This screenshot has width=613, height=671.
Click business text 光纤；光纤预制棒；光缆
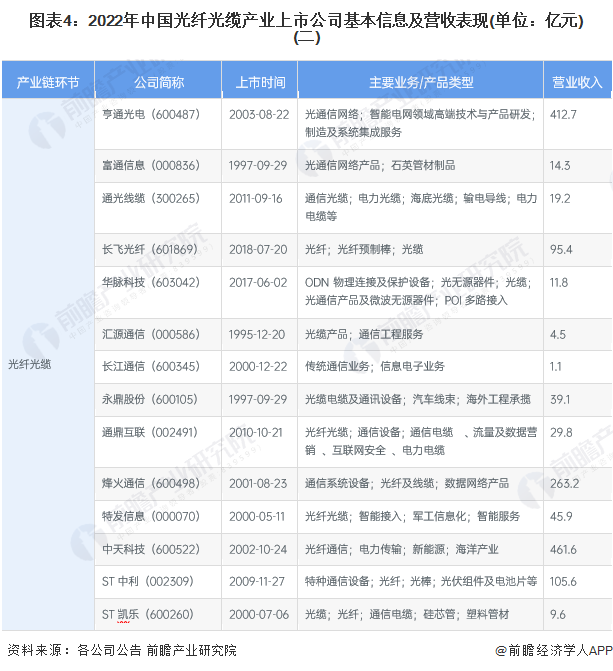click(x=364, y=249)
